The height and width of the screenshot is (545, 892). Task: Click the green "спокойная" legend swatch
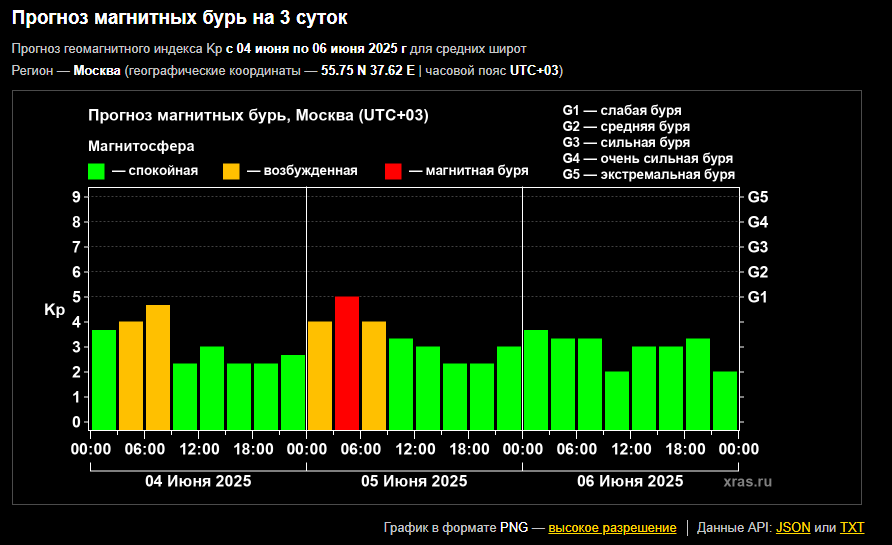96,171
